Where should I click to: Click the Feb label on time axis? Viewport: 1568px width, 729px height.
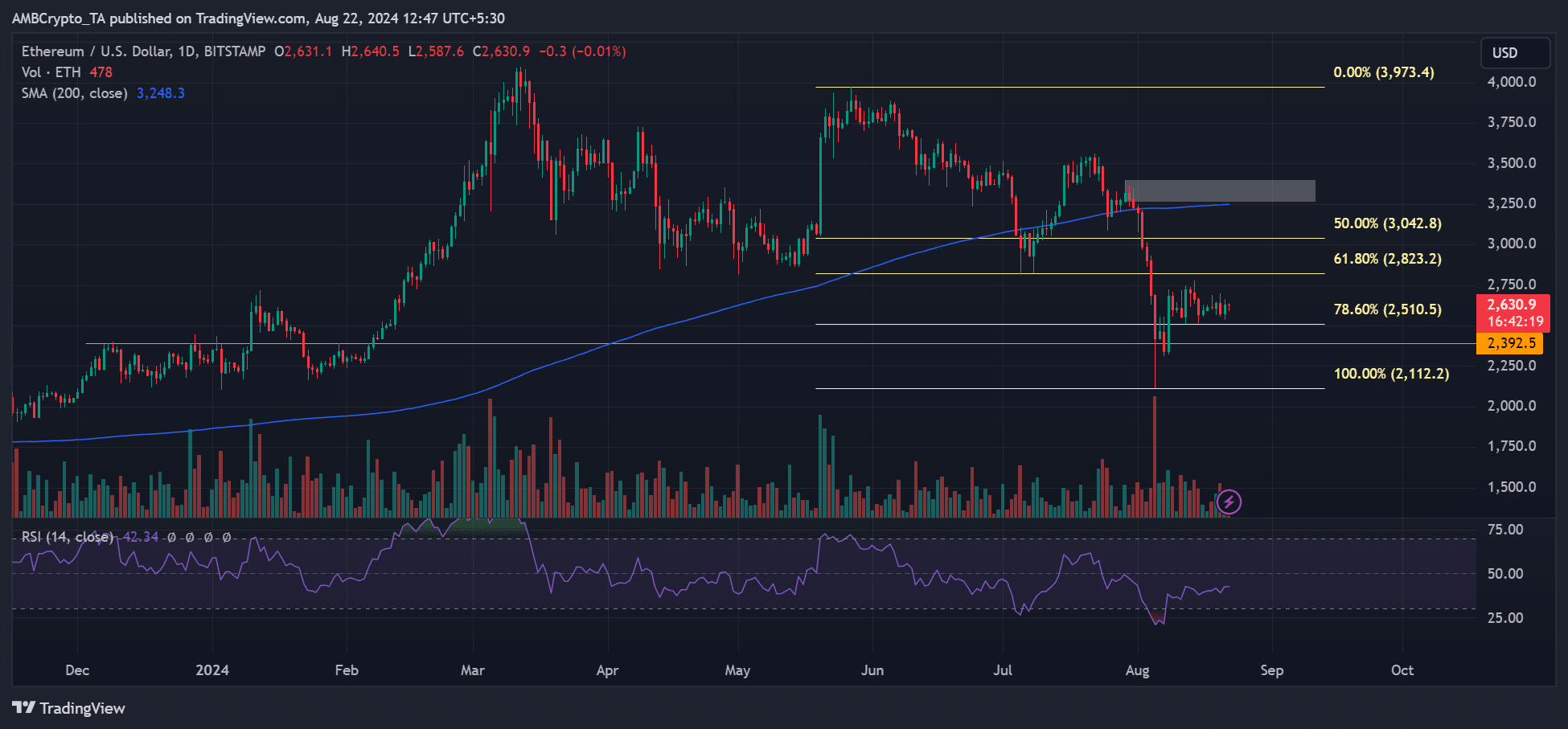click(347, 670)
